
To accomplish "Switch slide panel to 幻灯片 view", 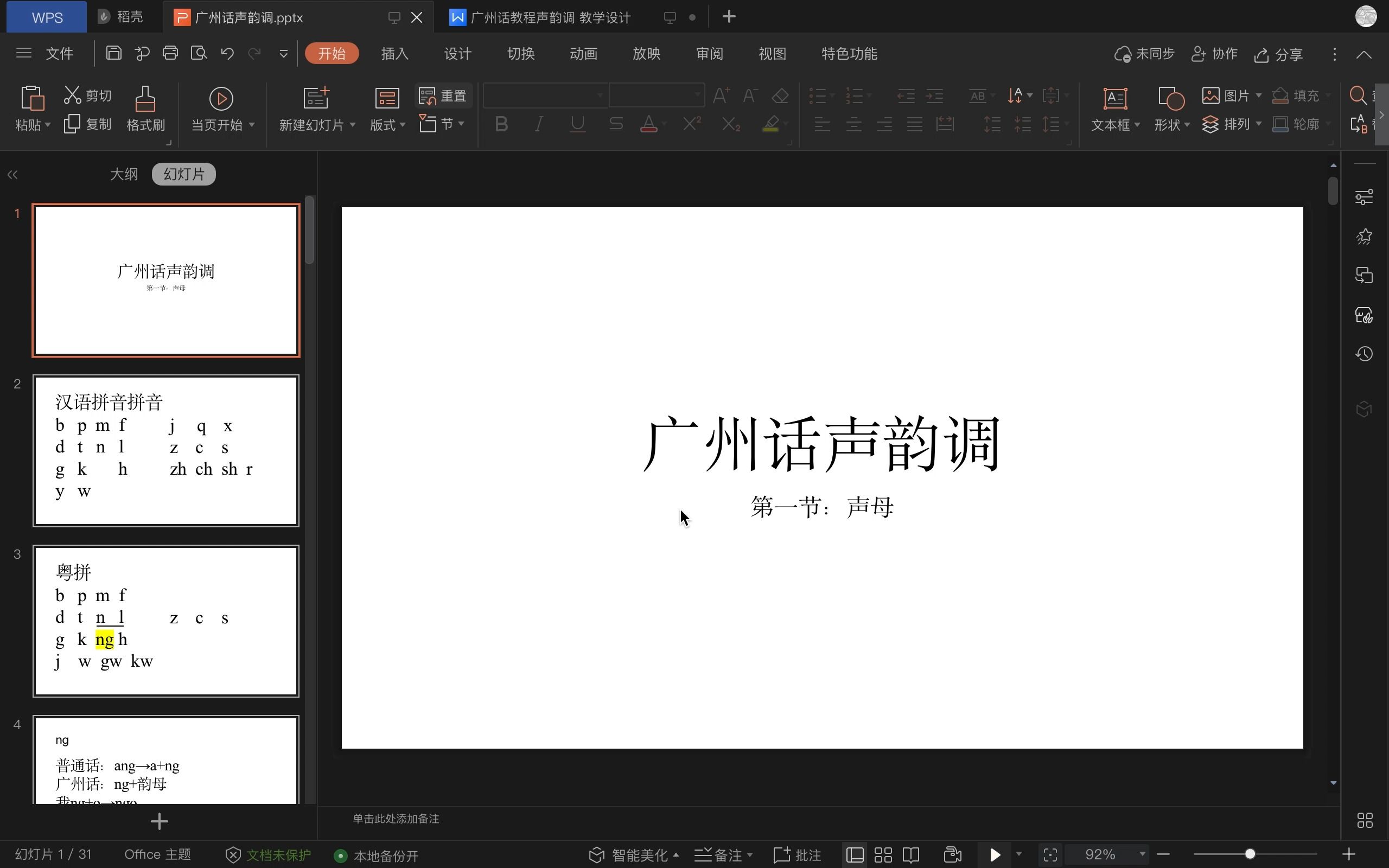I will (184, 174).
